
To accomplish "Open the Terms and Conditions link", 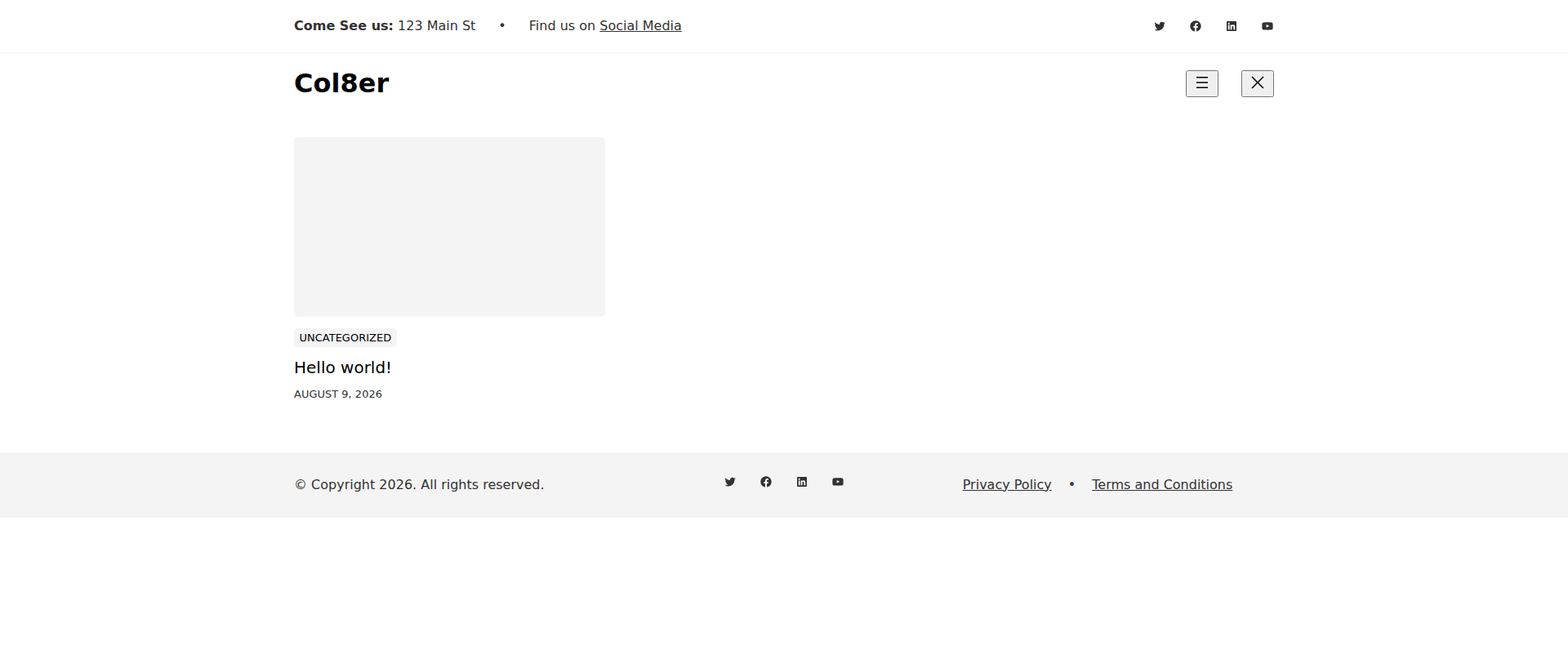I will point(1162,485).
